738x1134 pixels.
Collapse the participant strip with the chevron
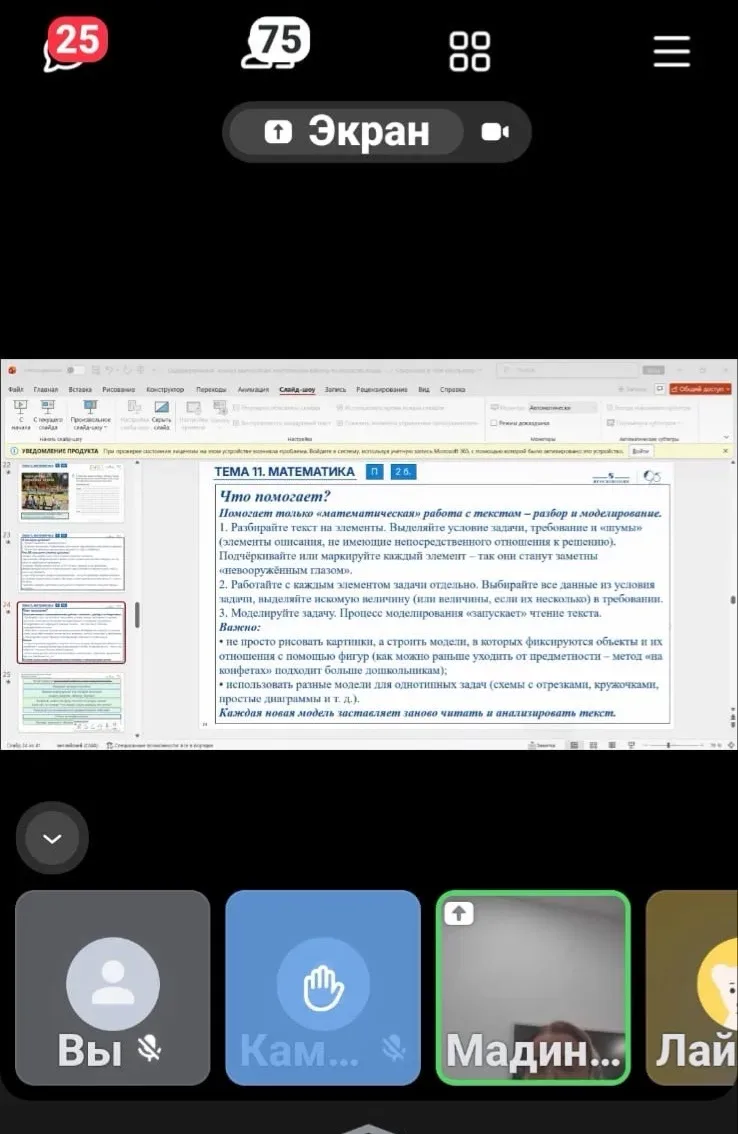tap(53, 838)
